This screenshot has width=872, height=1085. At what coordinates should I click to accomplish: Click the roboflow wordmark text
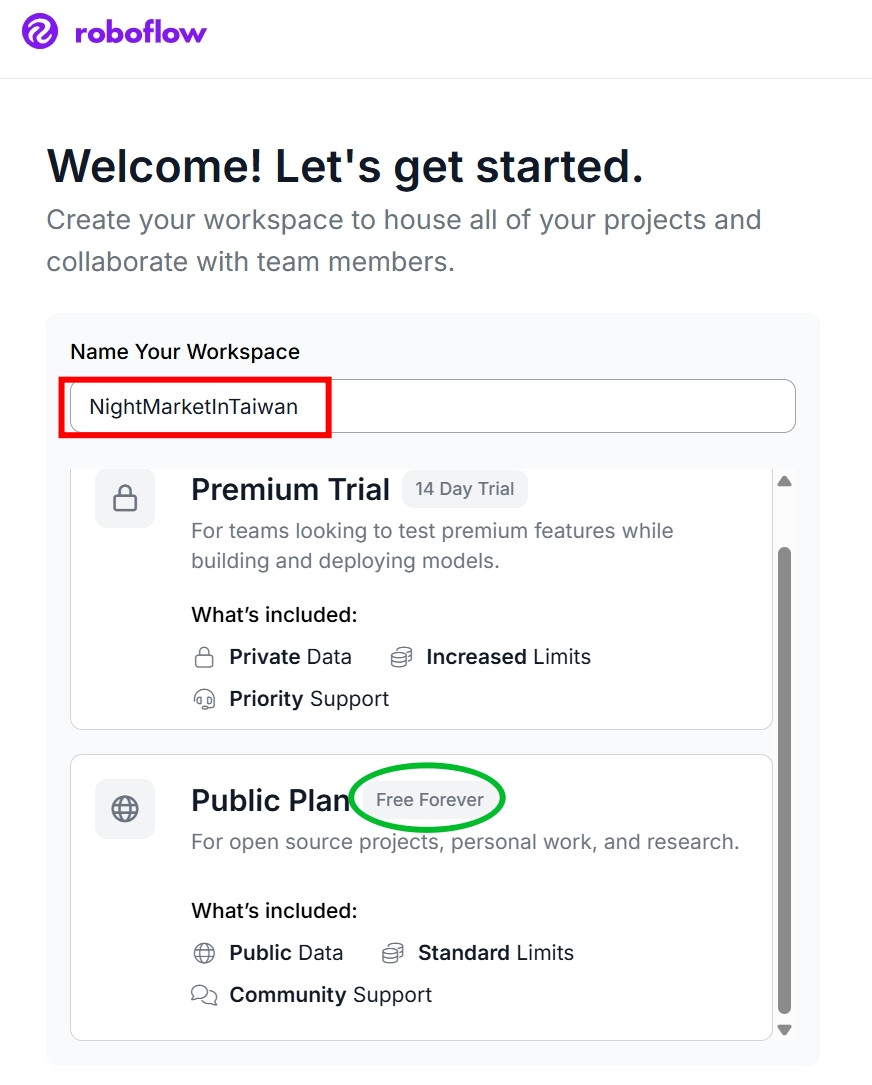point(141,33)
